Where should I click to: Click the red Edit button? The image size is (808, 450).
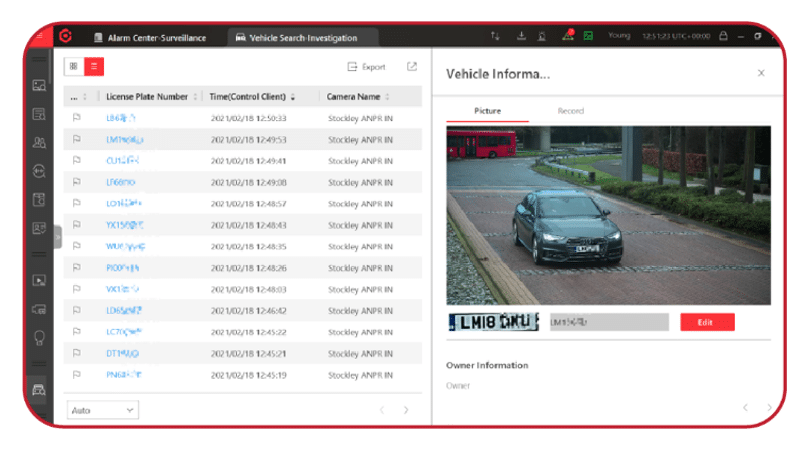pos(707,322)
